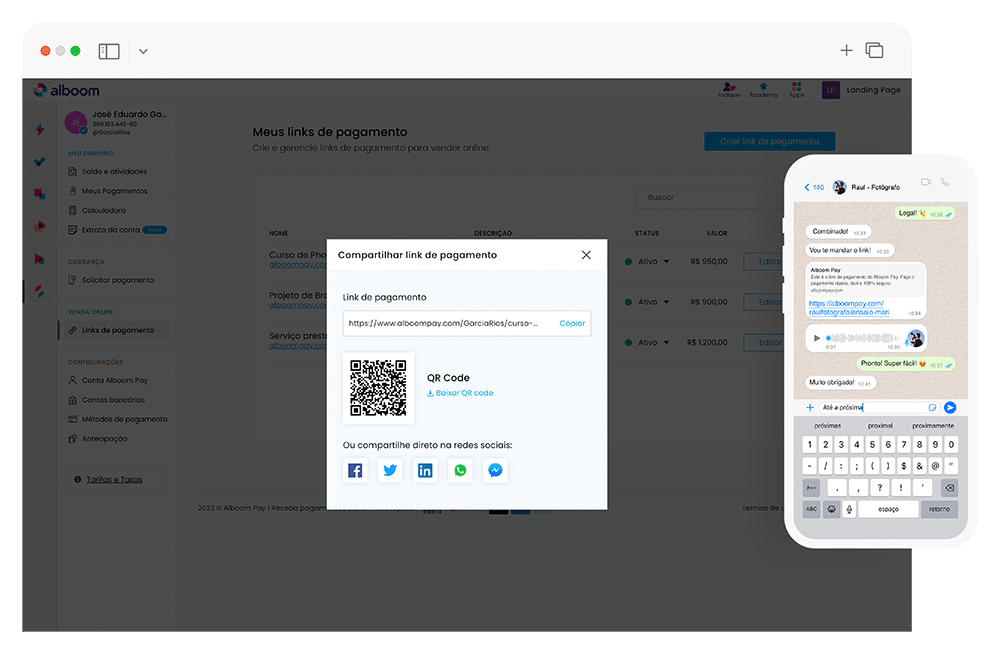Toggle the browser sidebar panel icon
The image size is (1000, 654).
coord(109,51)
